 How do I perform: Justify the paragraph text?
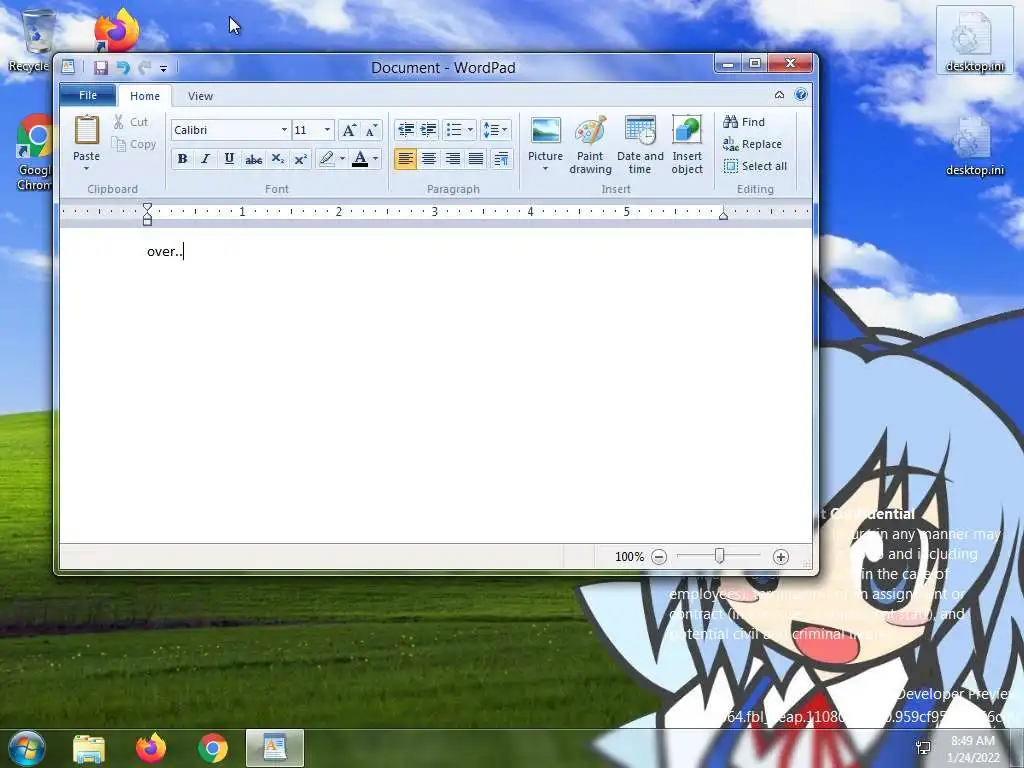(x=476, y=159)
